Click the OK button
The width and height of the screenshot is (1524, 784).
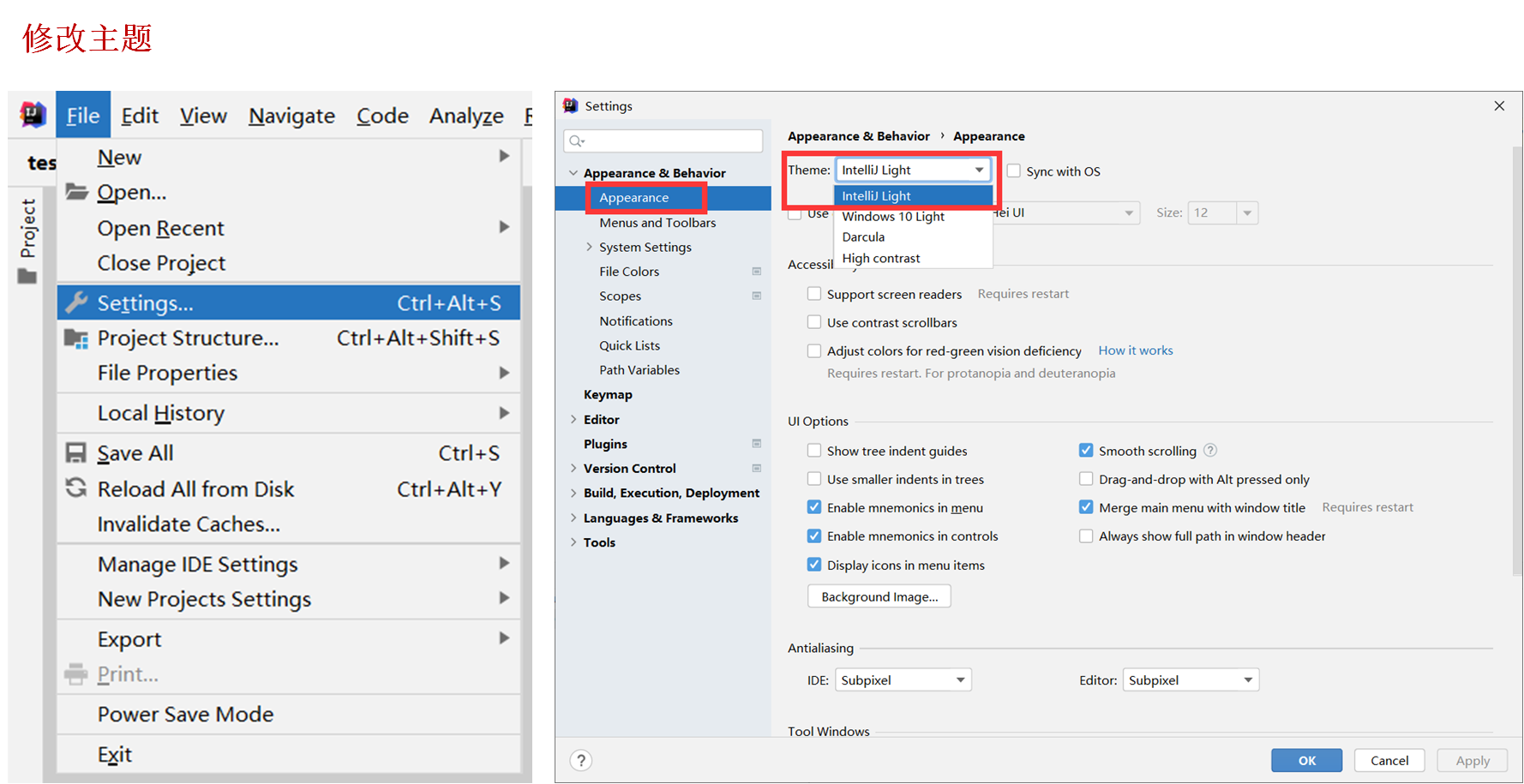point(1306,761)
